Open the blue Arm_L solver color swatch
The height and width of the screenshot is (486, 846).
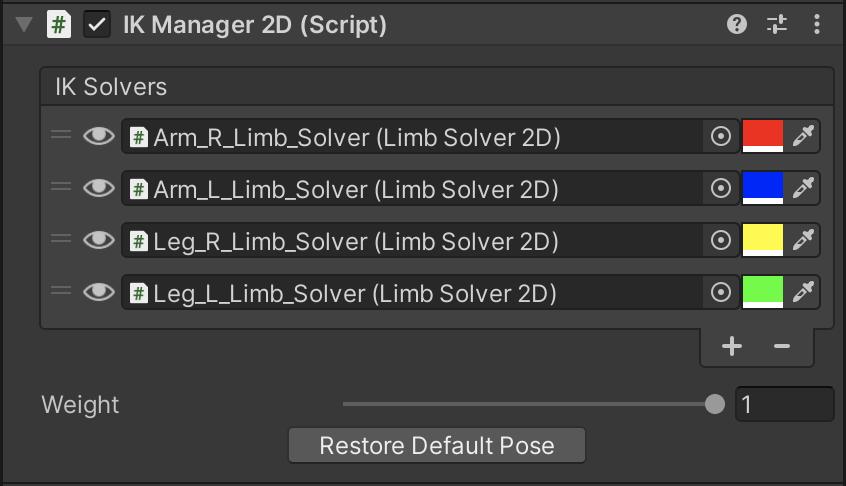tap(762, 189)
